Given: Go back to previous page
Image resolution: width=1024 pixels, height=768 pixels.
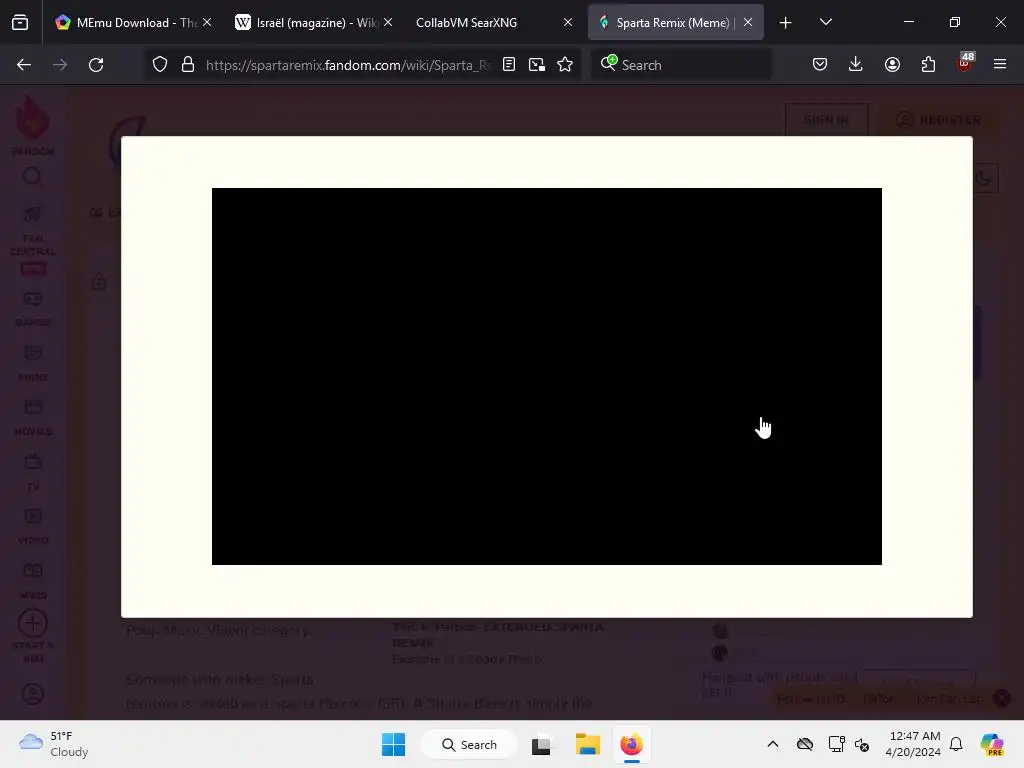Looking at the screenshot, I should point(24,65).
